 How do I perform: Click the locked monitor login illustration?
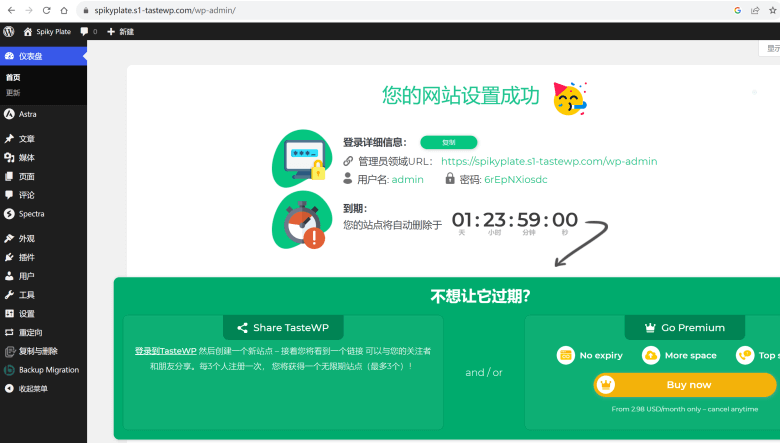(301, 159)
